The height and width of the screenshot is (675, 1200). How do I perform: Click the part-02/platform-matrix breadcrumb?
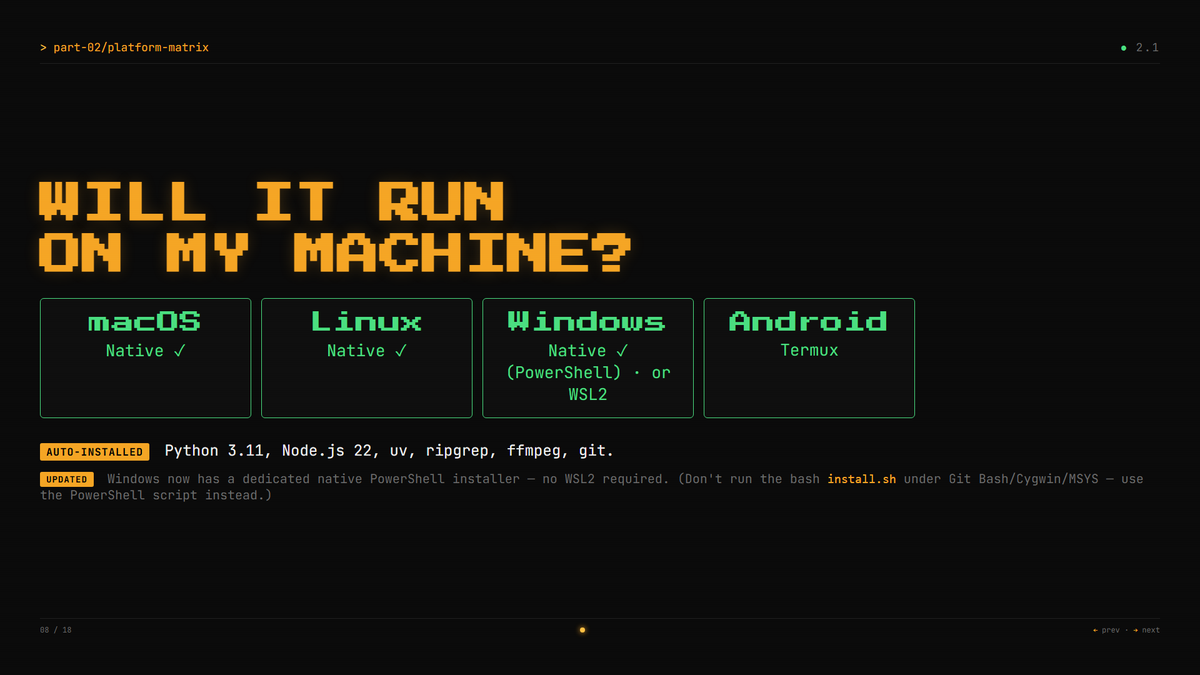coord(124,48)
